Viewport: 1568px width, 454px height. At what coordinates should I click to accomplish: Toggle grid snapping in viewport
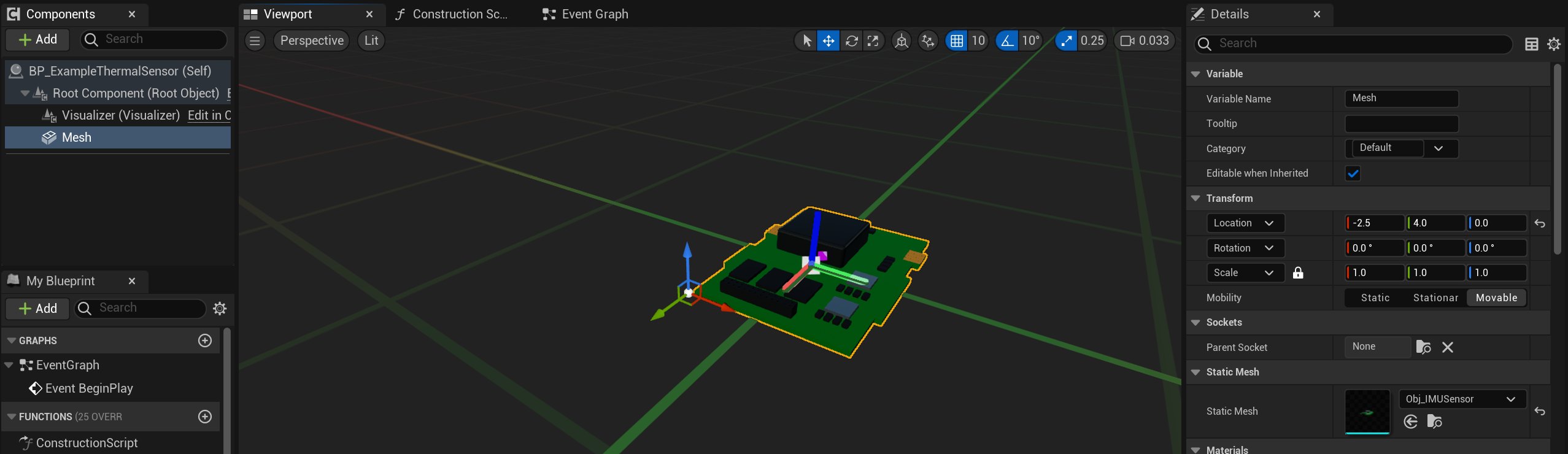[x=956, y=41]
